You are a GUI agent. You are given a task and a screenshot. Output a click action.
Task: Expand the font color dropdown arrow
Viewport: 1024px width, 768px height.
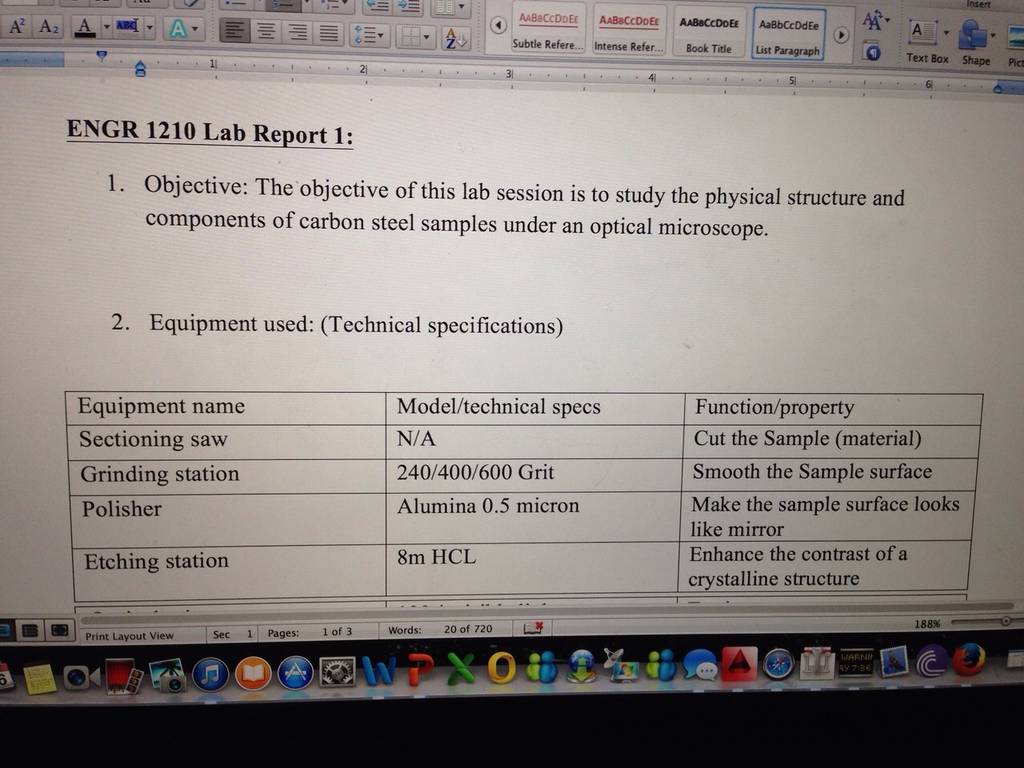106,27
